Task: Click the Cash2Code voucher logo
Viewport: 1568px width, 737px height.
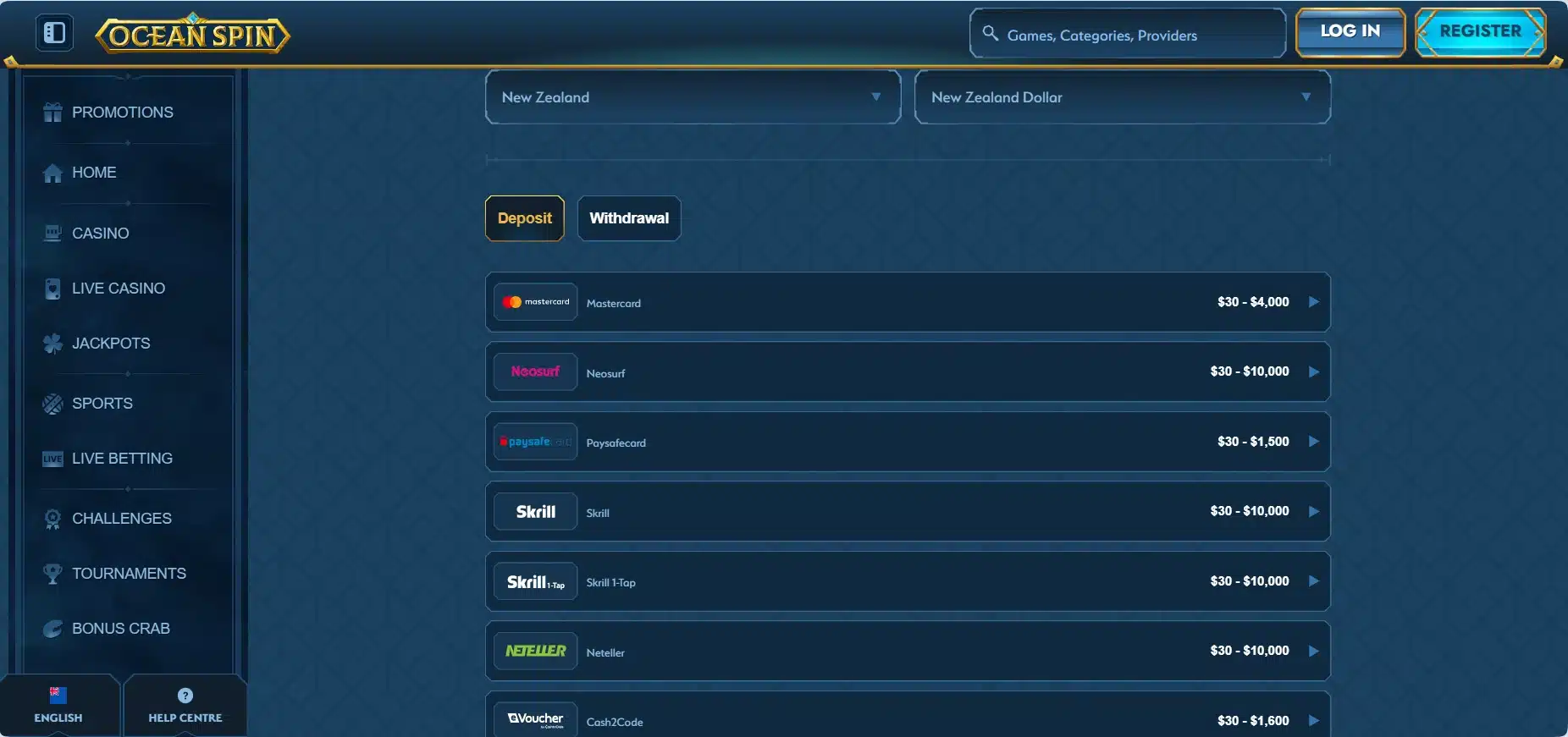Action: tap(536, 719)
